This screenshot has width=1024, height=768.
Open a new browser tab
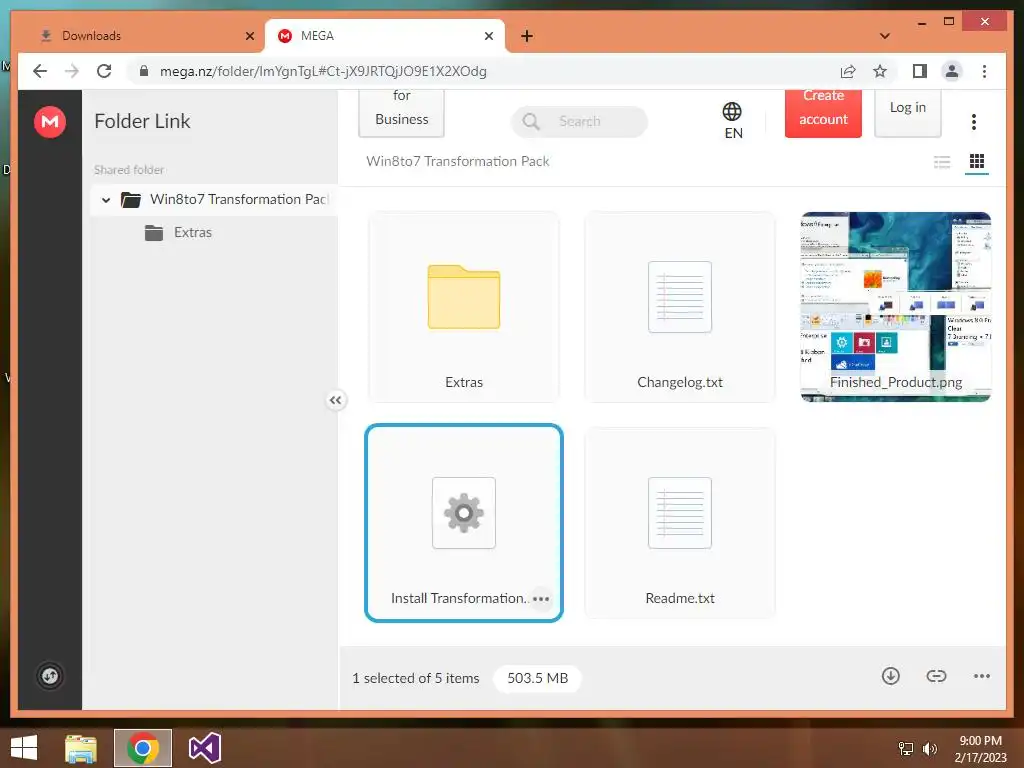tap(527, 36)
